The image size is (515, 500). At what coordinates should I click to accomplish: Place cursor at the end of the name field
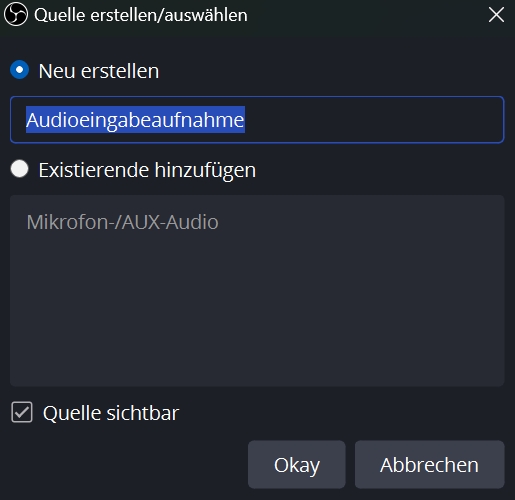(x=367, y=120)
